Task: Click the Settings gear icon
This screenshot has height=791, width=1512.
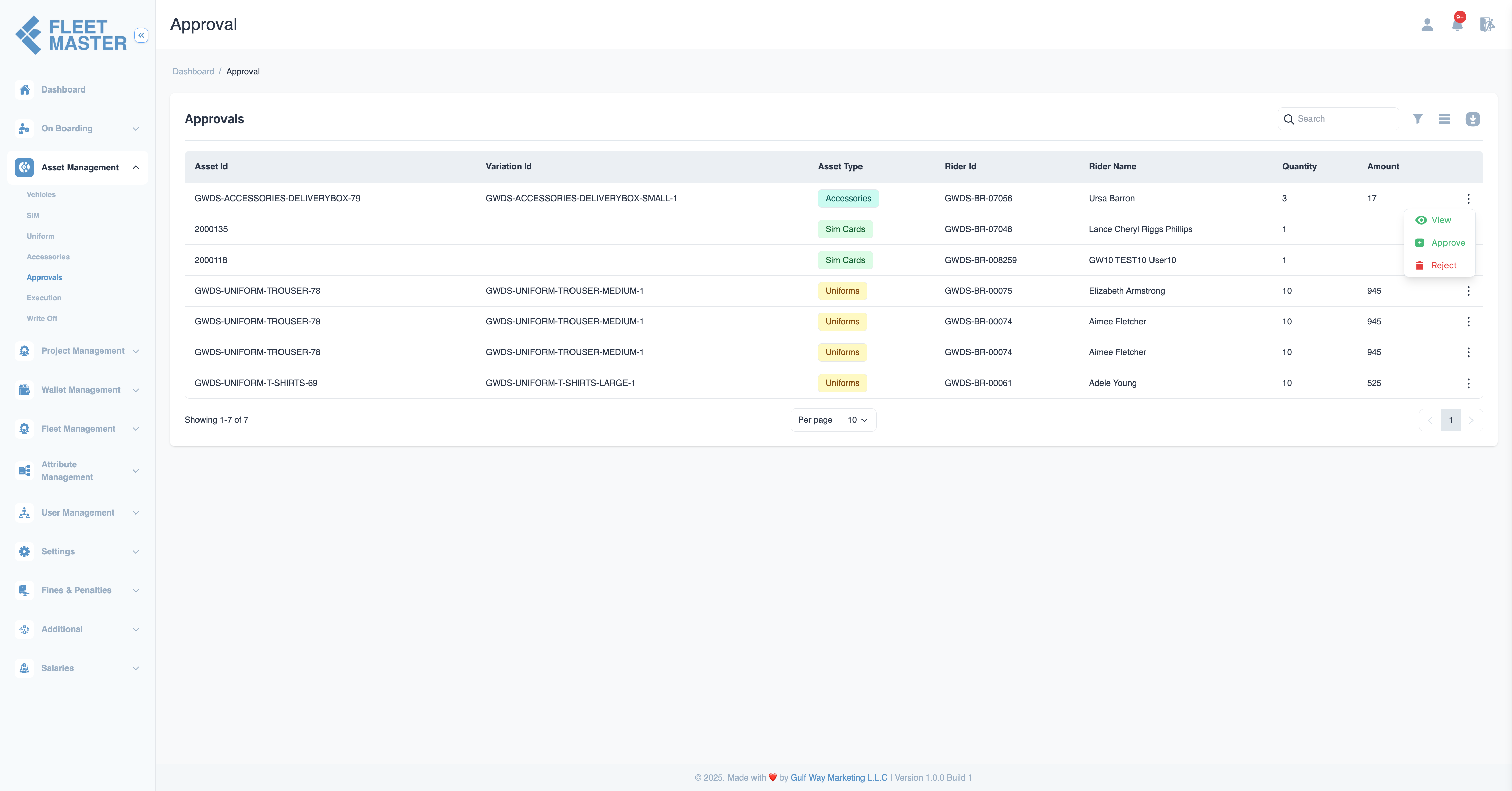Action: (x=24, y=552)
